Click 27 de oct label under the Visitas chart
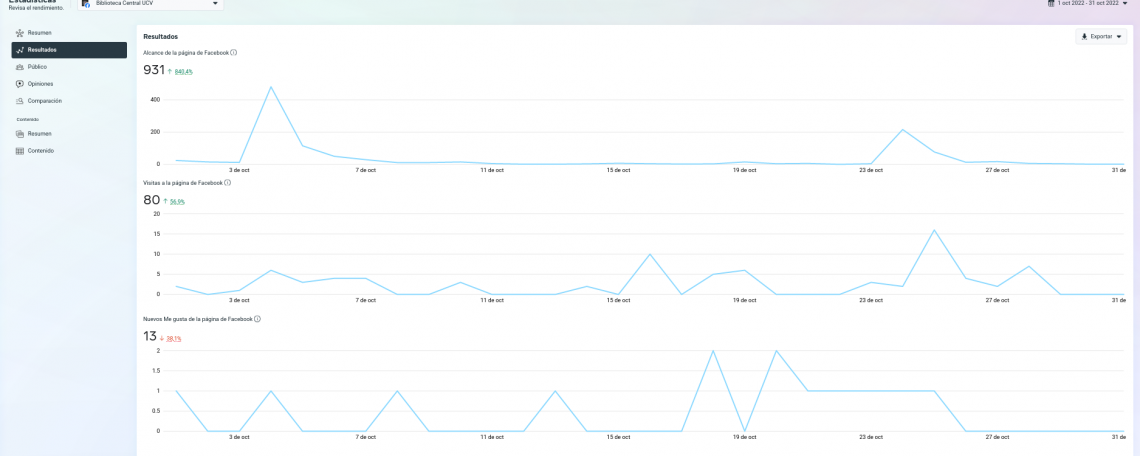 pos(998,300)
